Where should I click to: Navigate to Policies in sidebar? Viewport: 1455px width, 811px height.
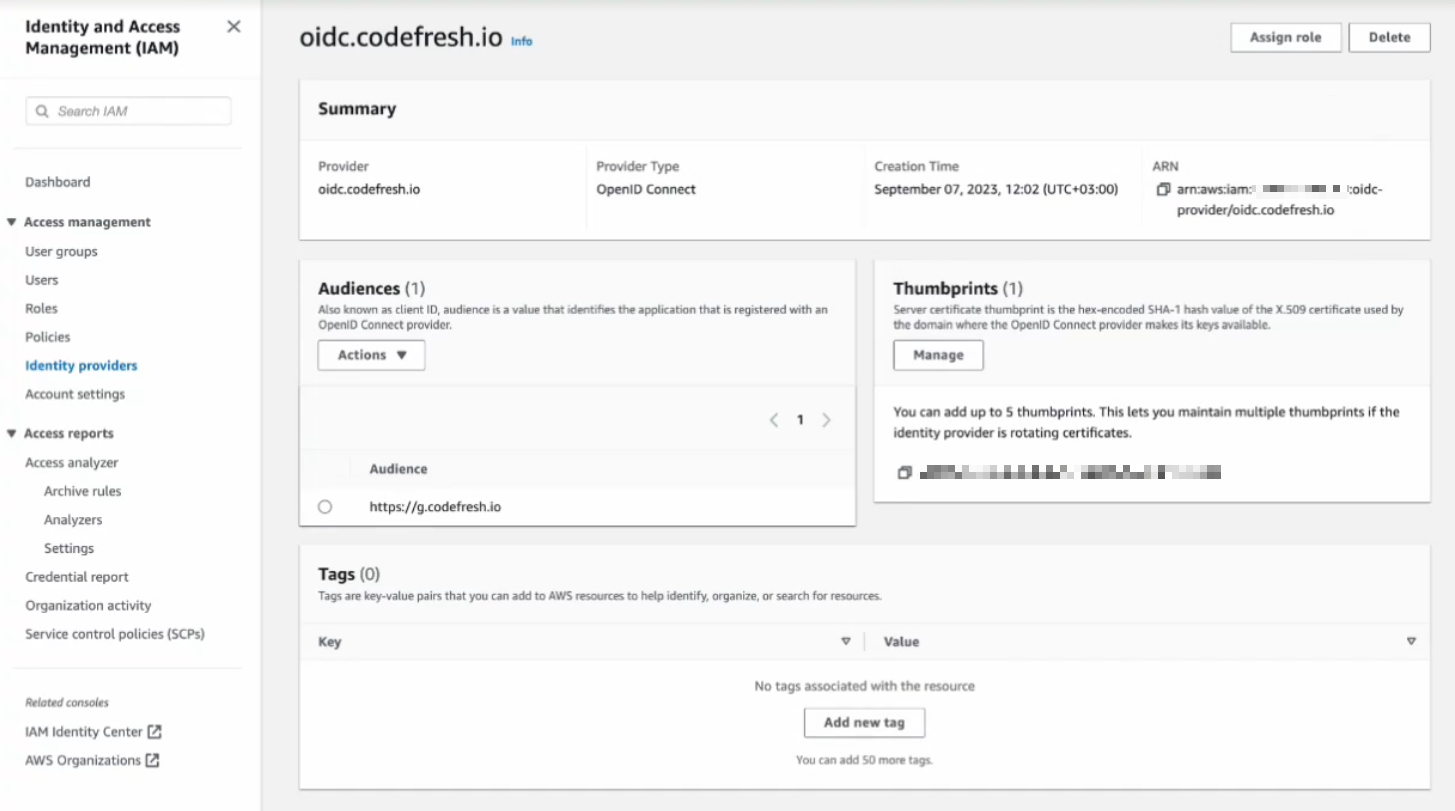48,337
